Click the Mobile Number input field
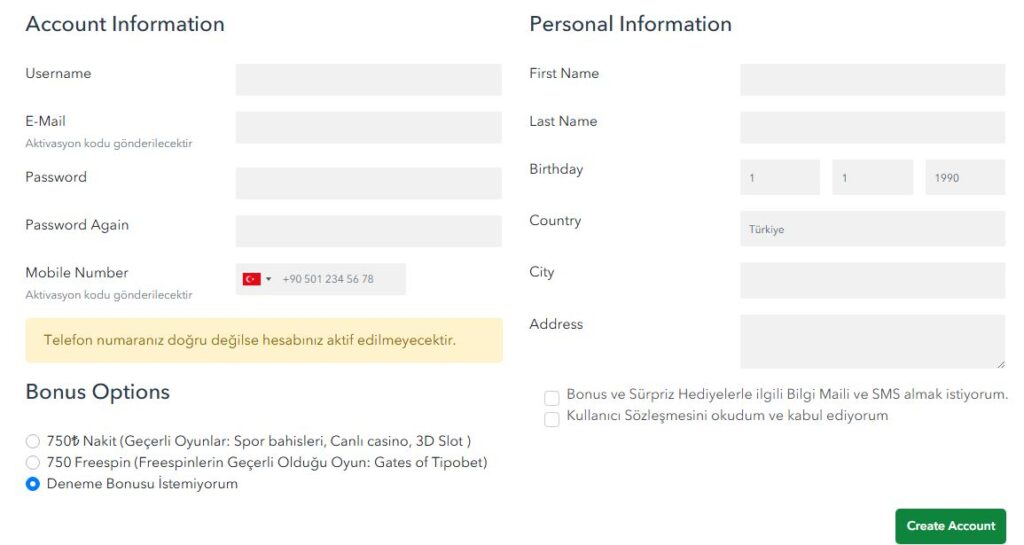 click(x=340, y=279)
